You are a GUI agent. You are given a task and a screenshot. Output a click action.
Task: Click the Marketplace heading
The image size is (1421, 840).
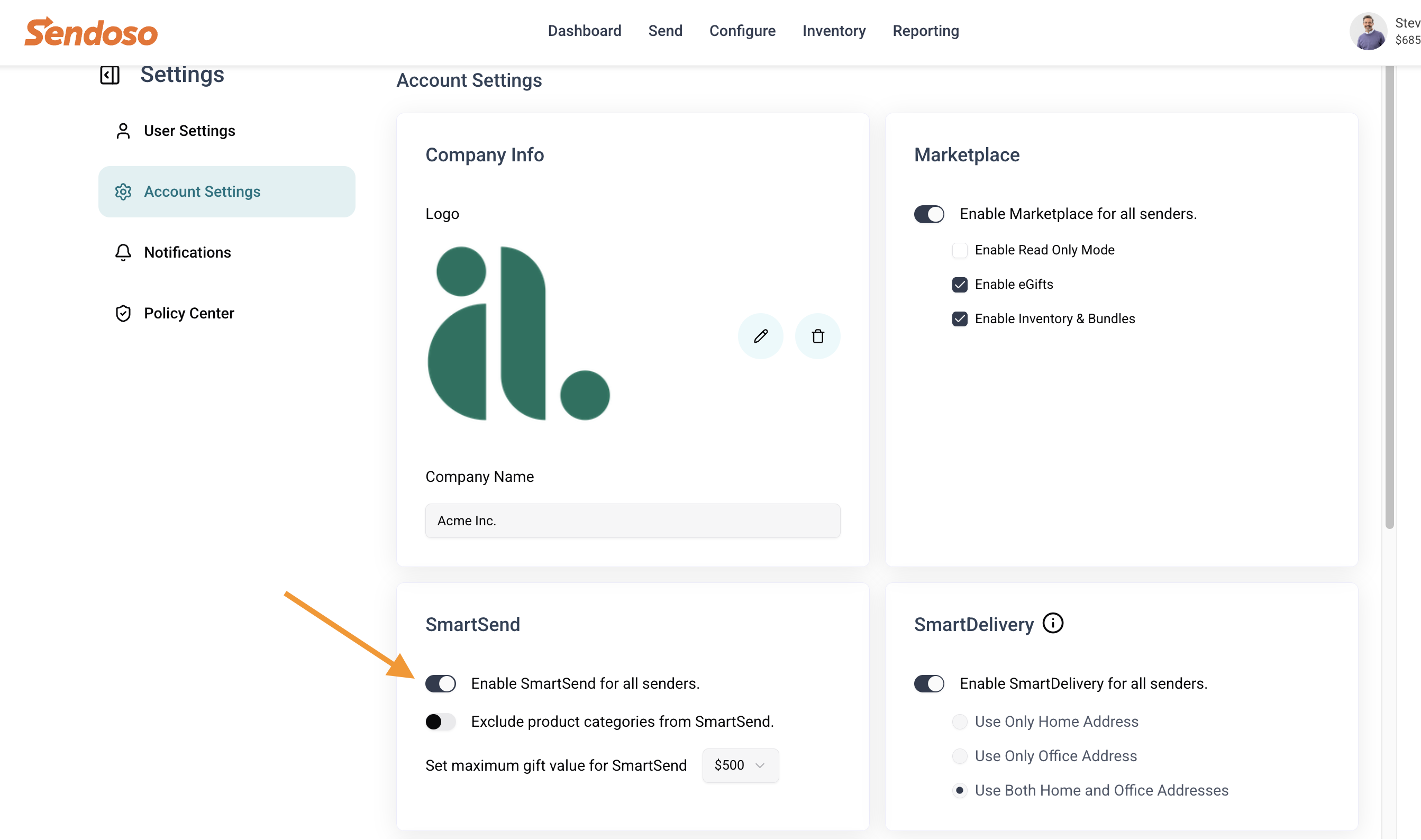coord(967,155)
